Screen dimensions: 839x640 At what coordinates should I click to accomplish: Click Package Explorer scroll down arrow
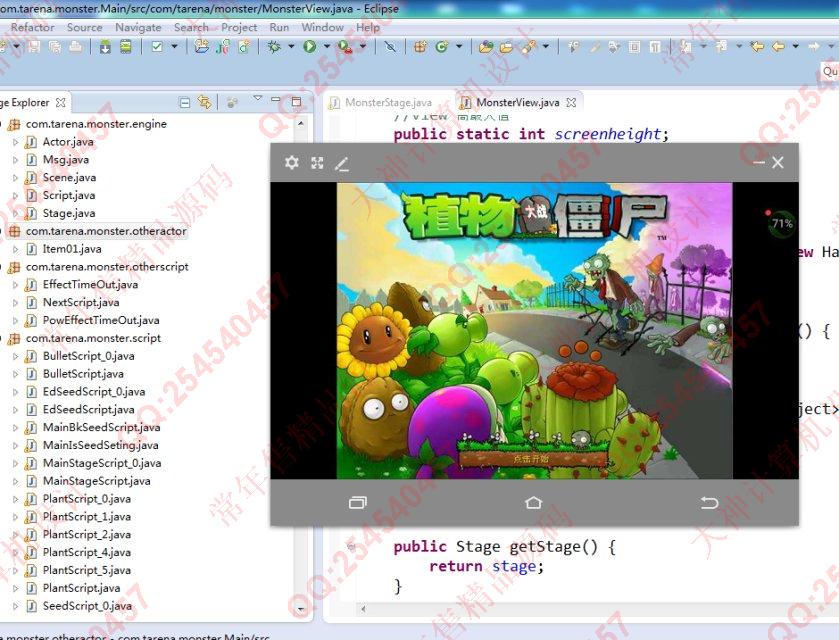[x=301, y=609]
